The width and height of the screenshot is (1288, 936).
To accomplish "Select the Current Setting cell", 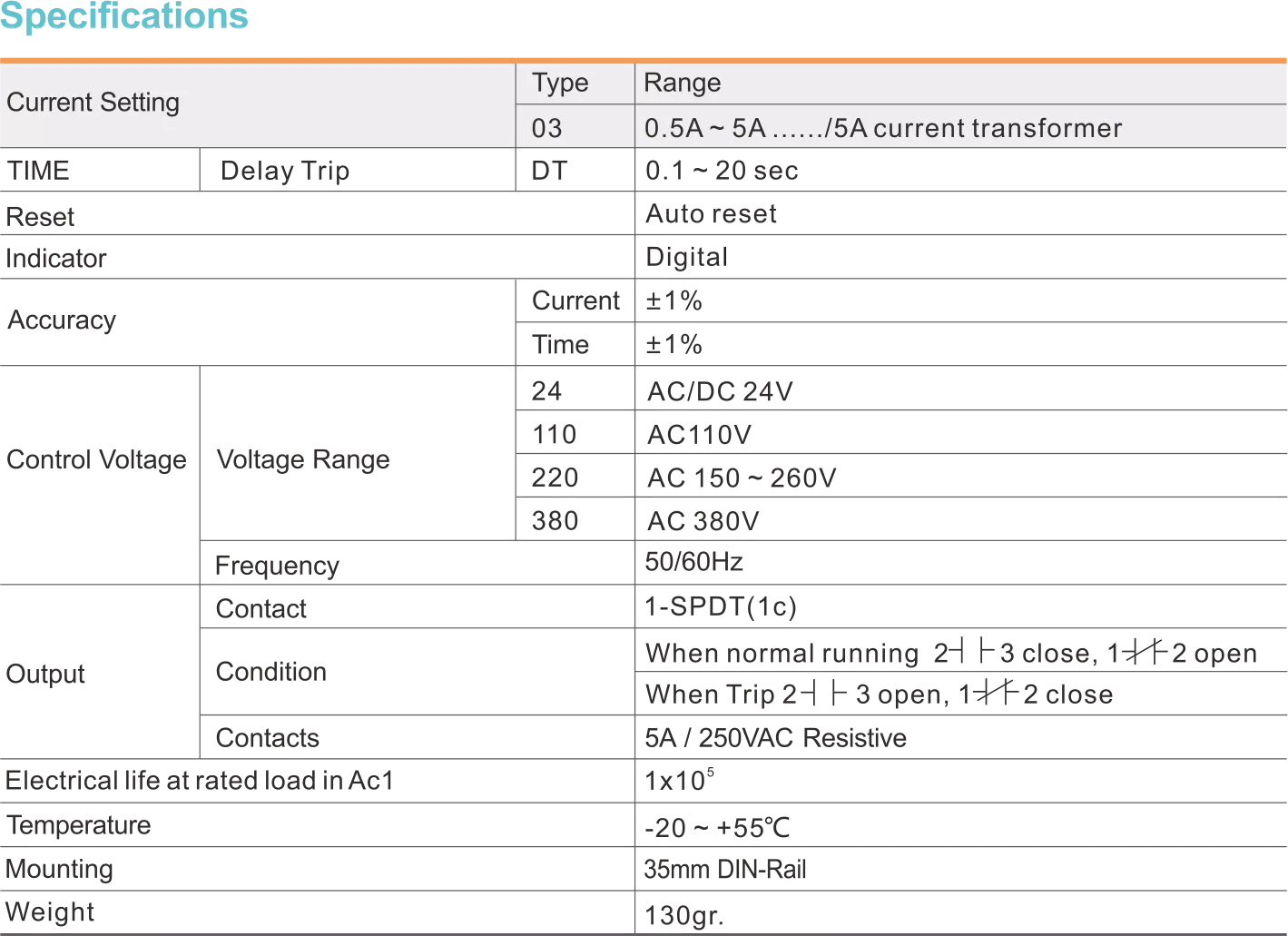I will tap(93, 103).
